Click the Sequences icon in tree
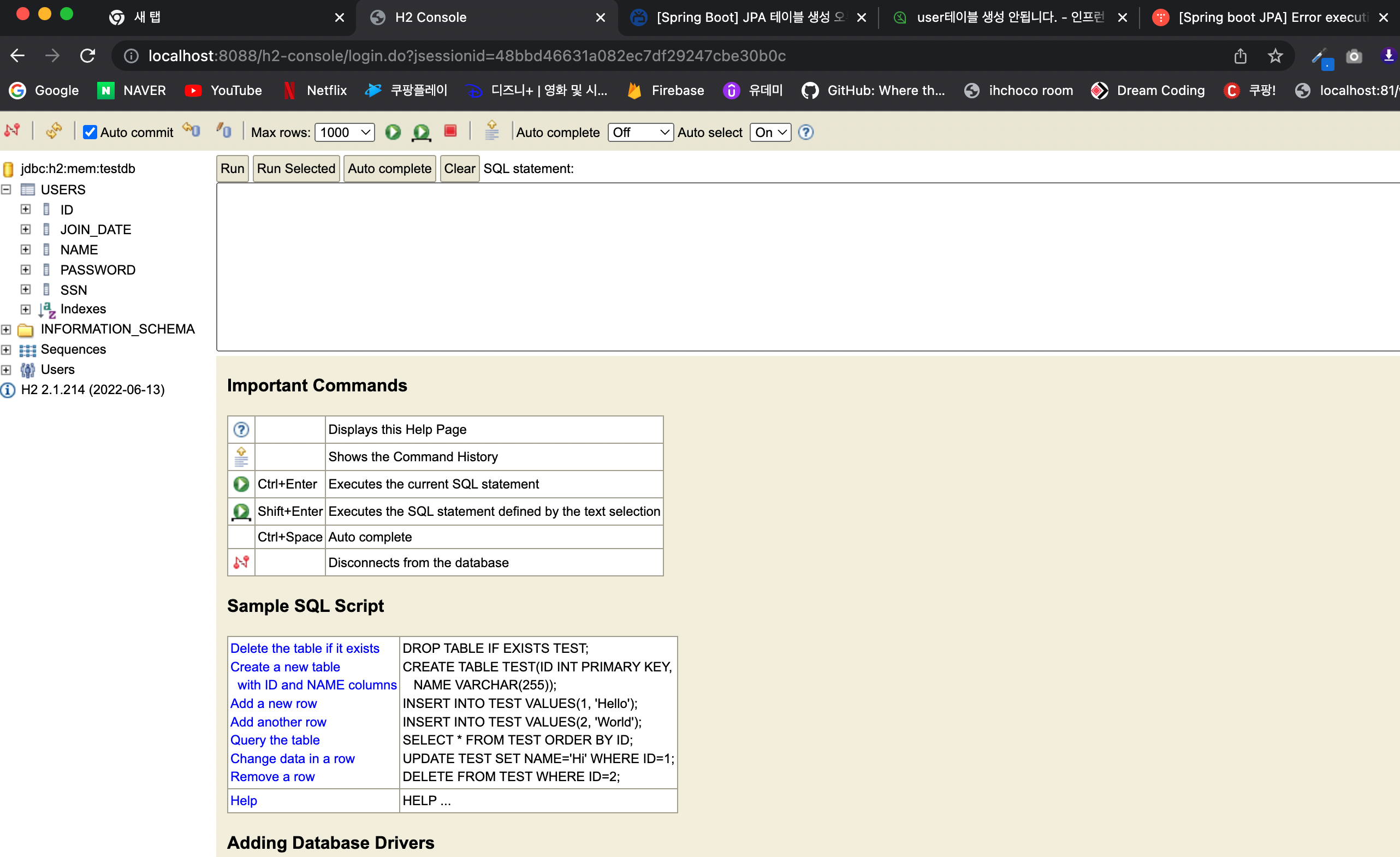The width and height of the screenshot is (1400, 857). [27, 350]
